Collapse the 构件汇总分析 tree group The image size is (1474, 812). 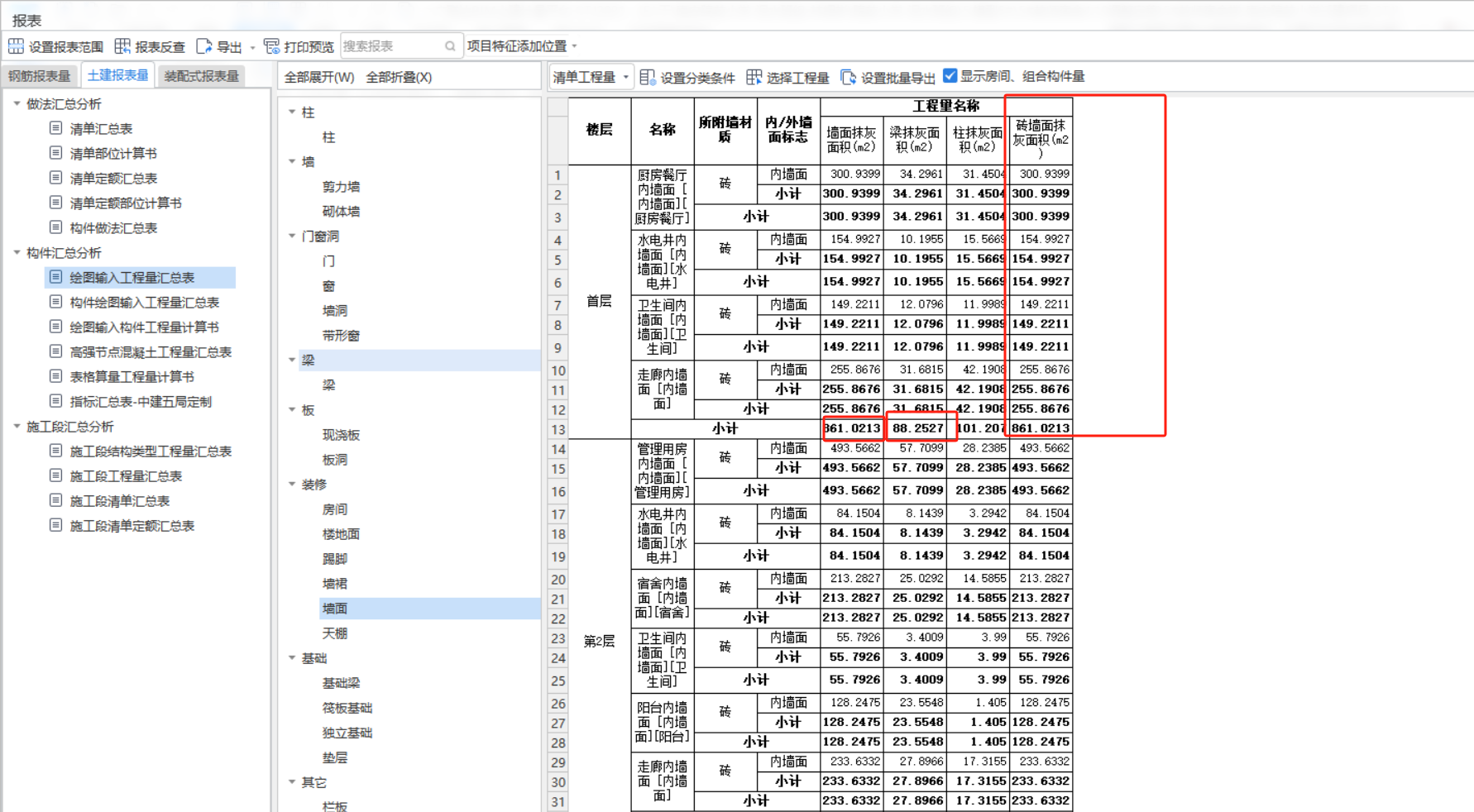pos(17,252)
